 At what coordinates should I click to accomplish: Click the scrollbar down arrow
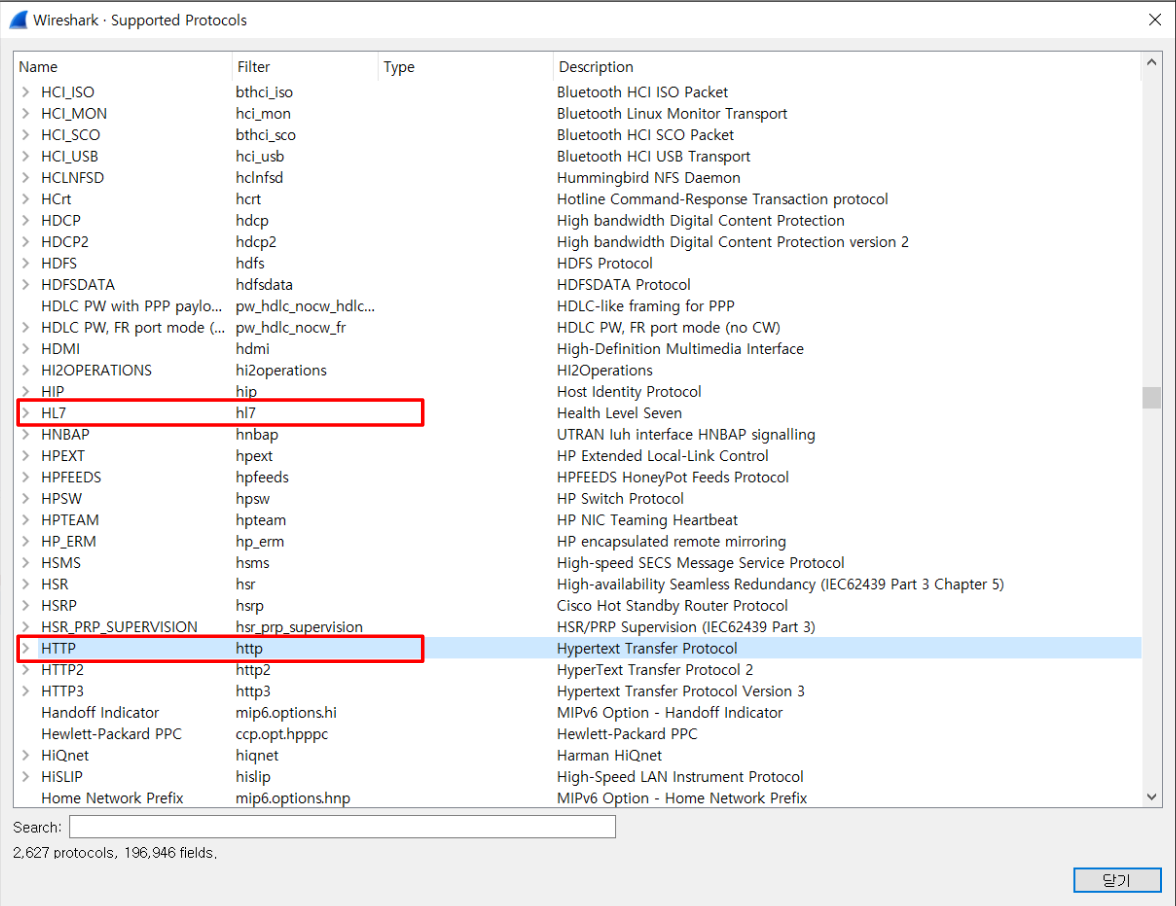click(x=1151, y=797)
